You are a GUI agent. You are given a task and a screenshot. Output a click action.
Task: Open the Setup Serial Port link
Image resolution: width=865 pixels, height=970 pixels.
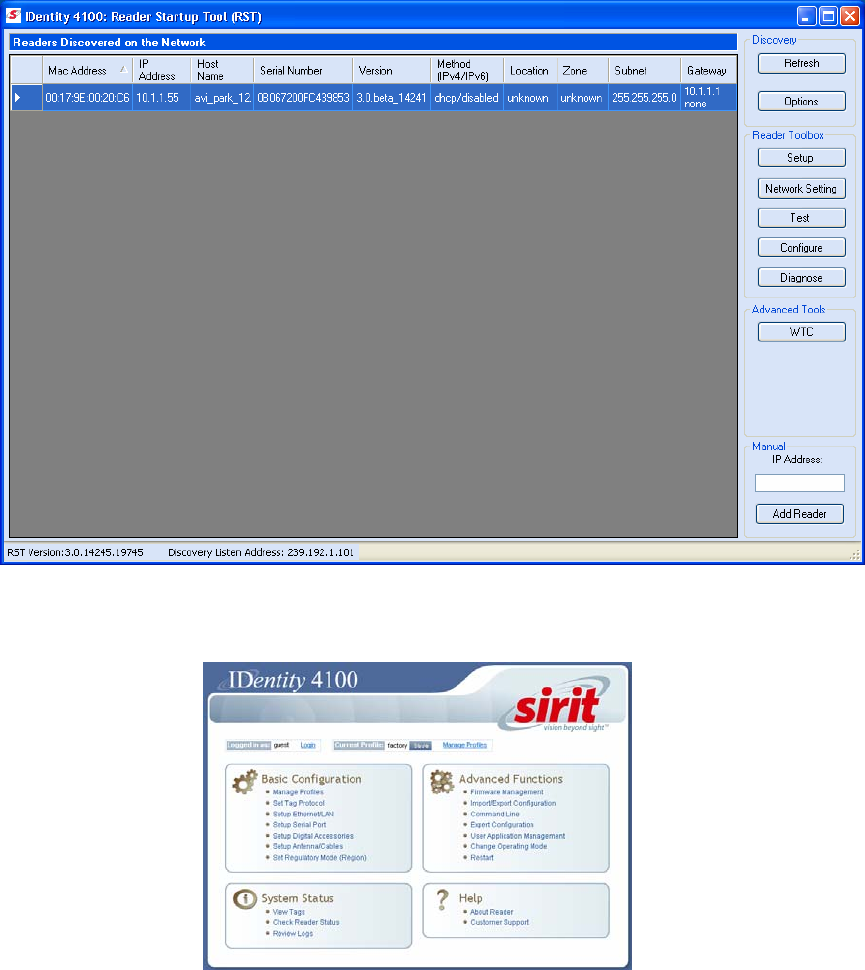click(x=299, y=825)
